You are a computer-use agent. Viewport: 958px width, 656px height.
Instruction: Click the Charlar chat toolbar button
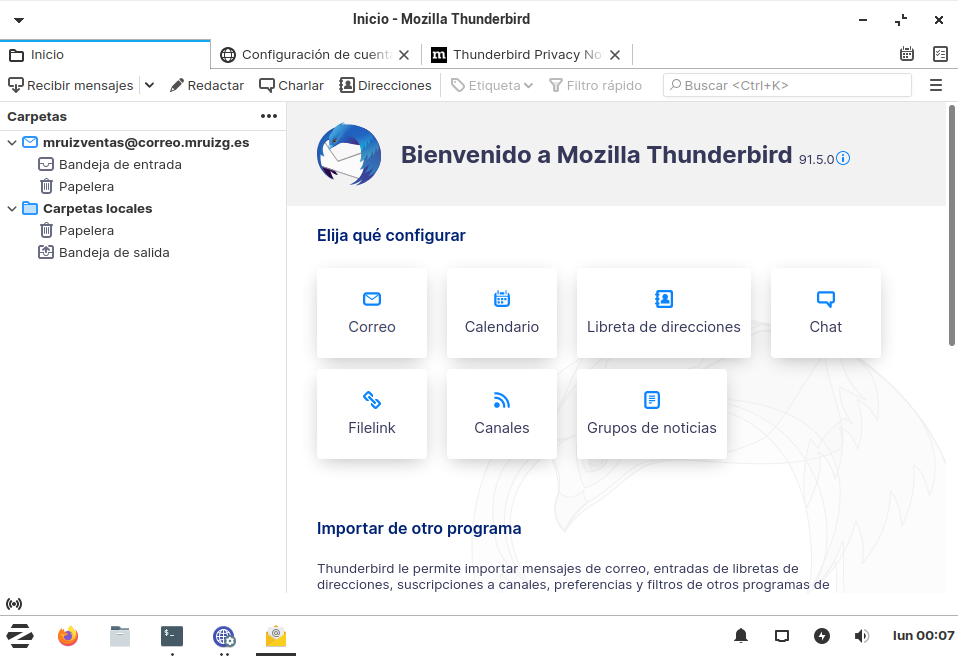[x=291, y=86]
